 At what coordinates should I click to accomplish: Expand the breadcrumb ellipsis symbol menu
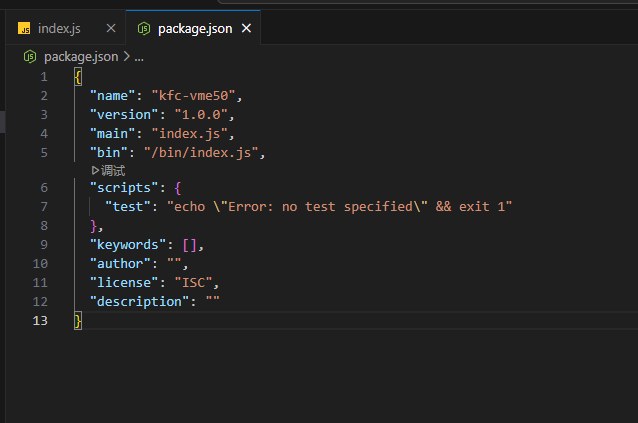[139, 56]
